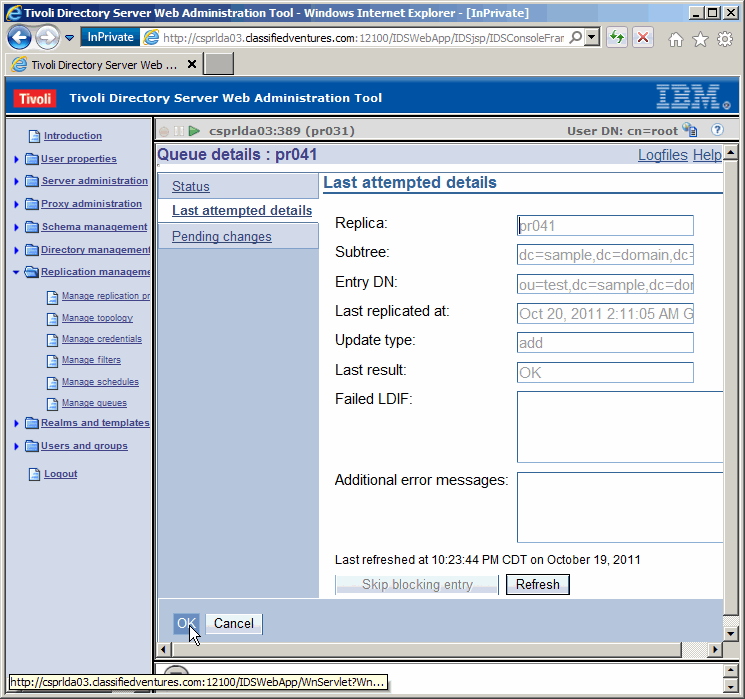Click inside the Failed LDIF text area
The height and width of the screenshot is (699, 745).
[x=619, y=427]
